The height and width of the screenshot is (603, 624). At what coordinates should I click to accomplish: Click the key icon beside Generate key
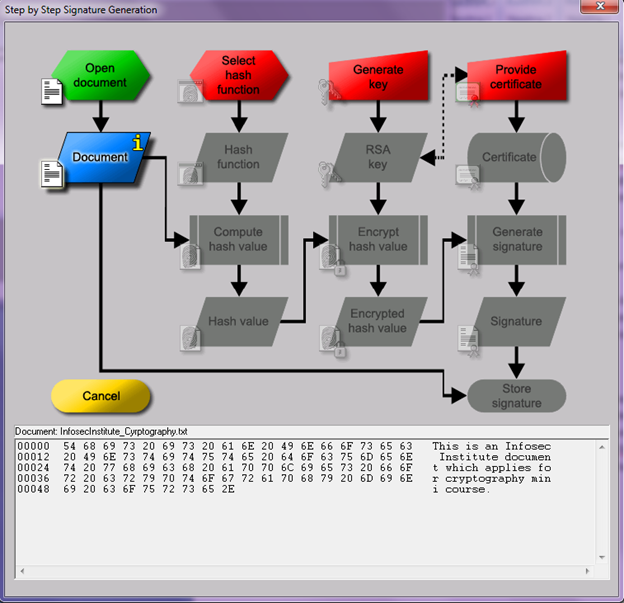pos(329,92)
